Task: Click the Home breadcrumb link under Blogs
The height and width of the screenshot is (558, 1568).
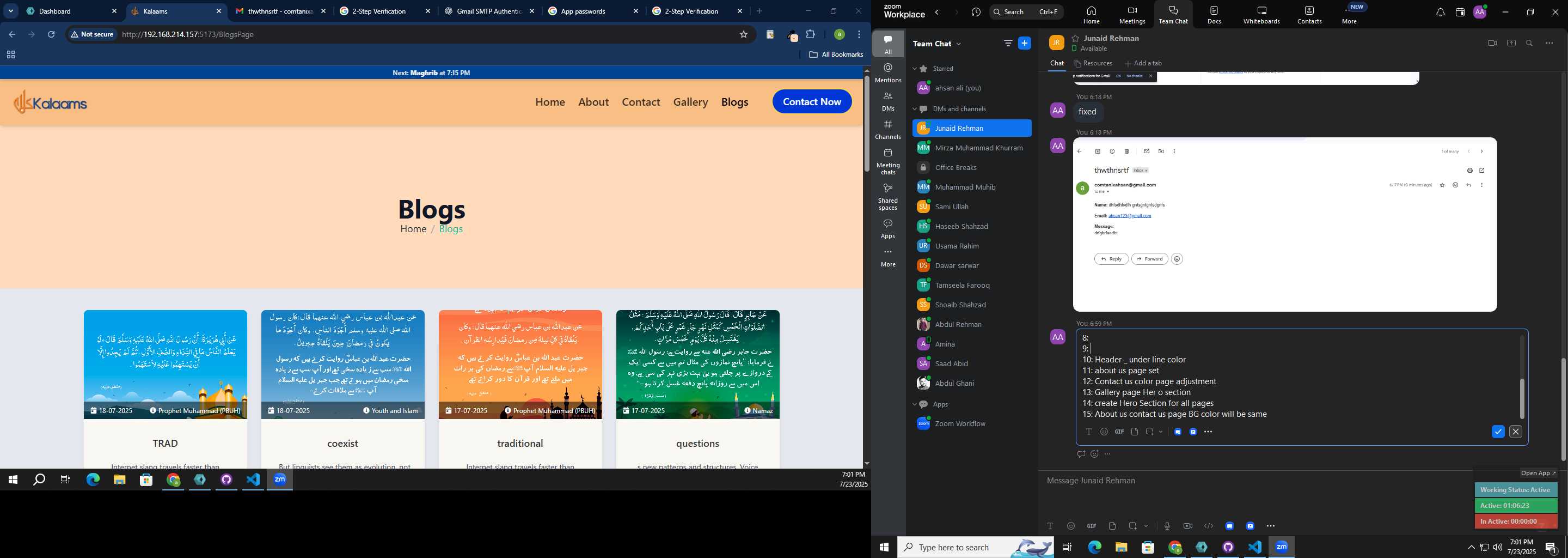Action: point(413,229)
